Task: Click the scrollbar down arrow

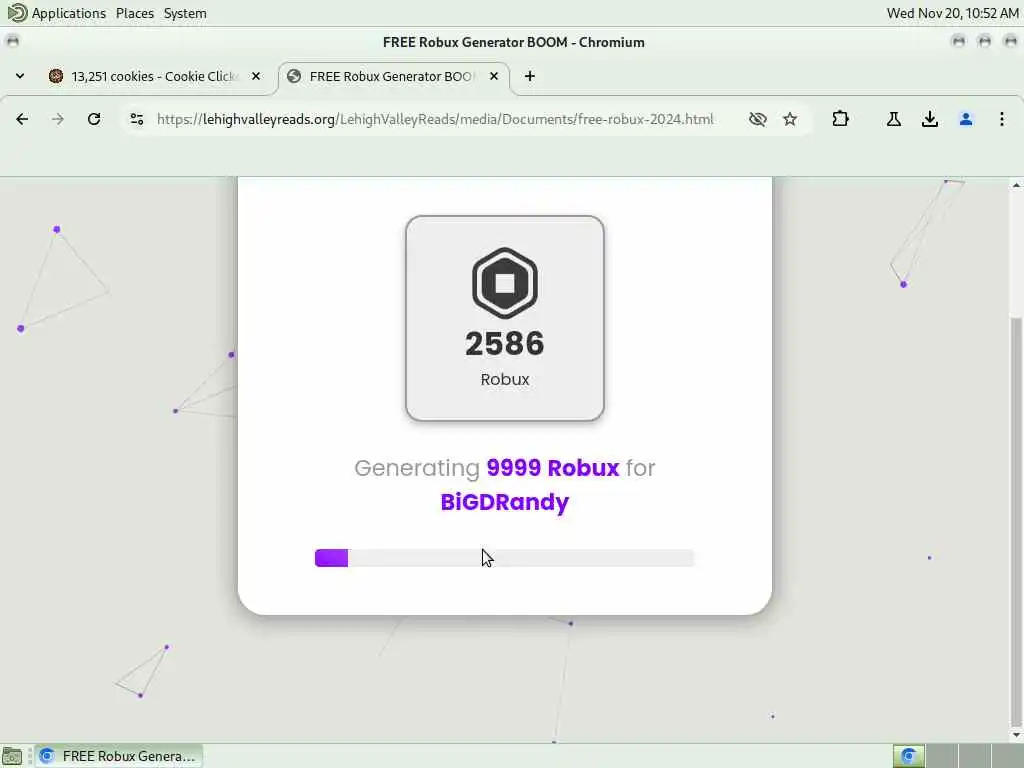Action: tap(1016, 735)
